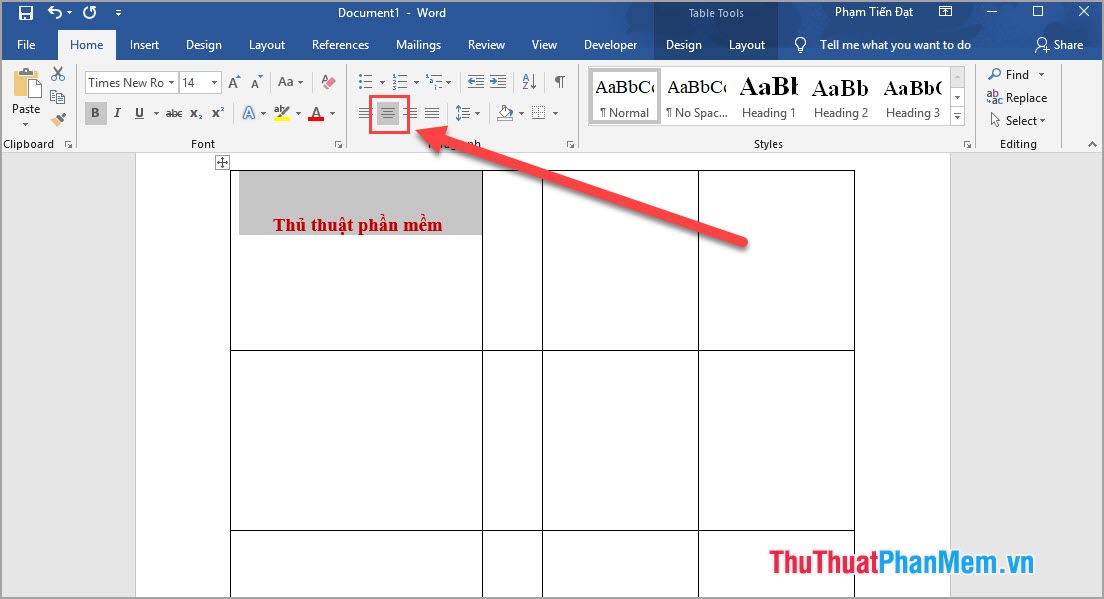Apply yellow text highlight color
1104x599 pixels.
tap(282, 113)
